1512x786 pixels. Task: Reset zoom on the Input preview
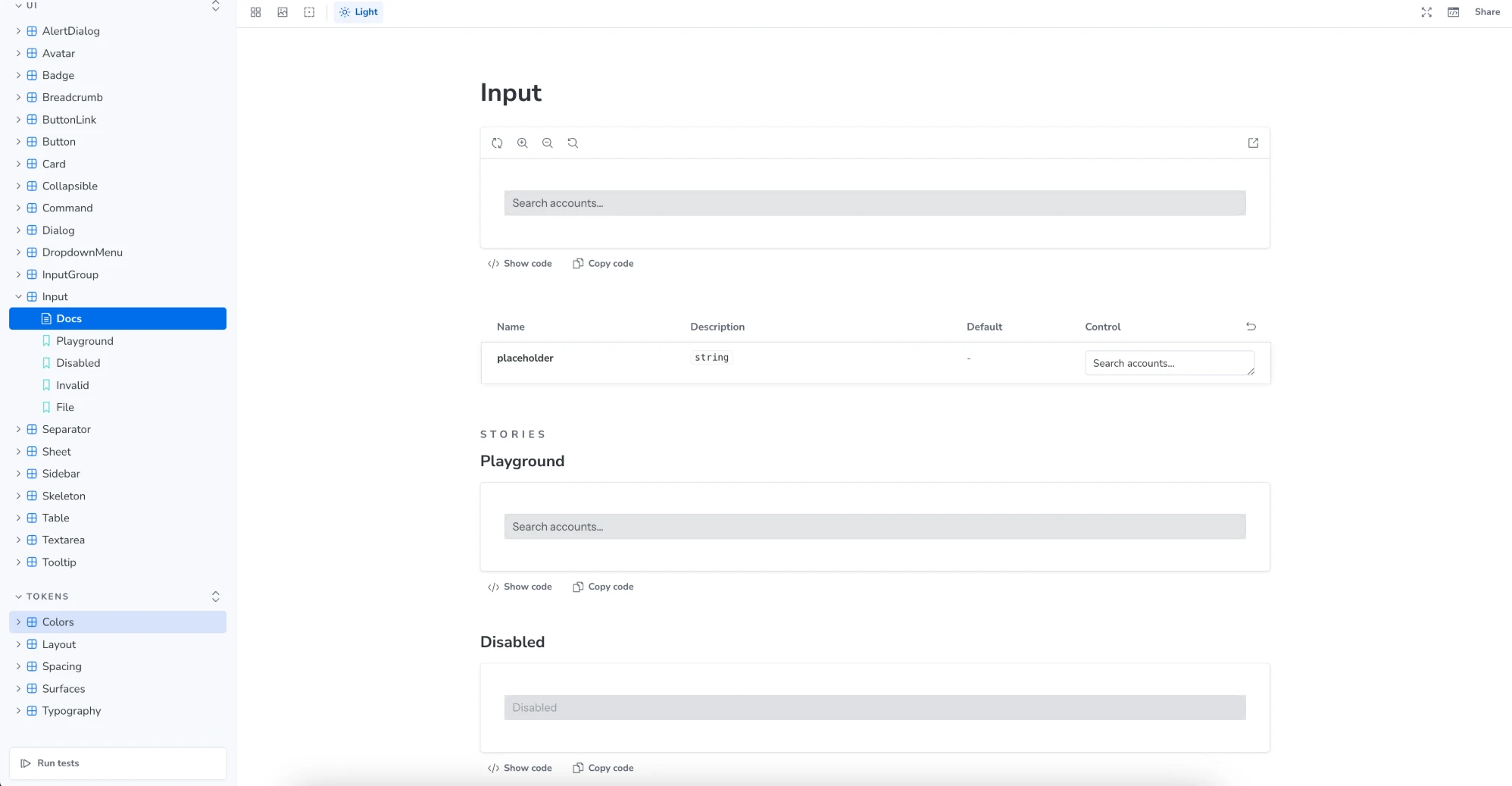point(573,142)
